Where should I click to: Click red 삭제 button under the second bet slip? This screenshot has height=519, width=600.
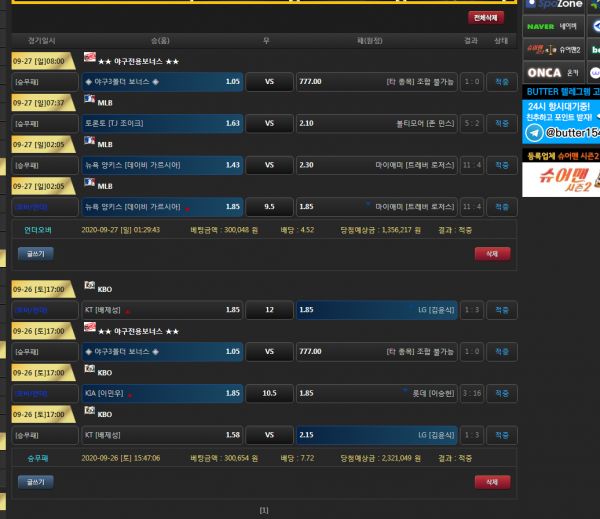[490, 481]
